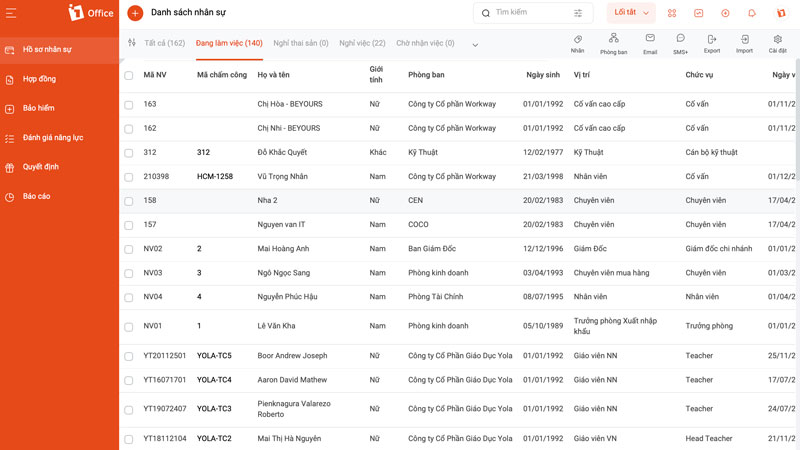Viewport: 800px width, 450px height.
Task: Check the row of Lê Văn Kha
Action: point(129,327)
